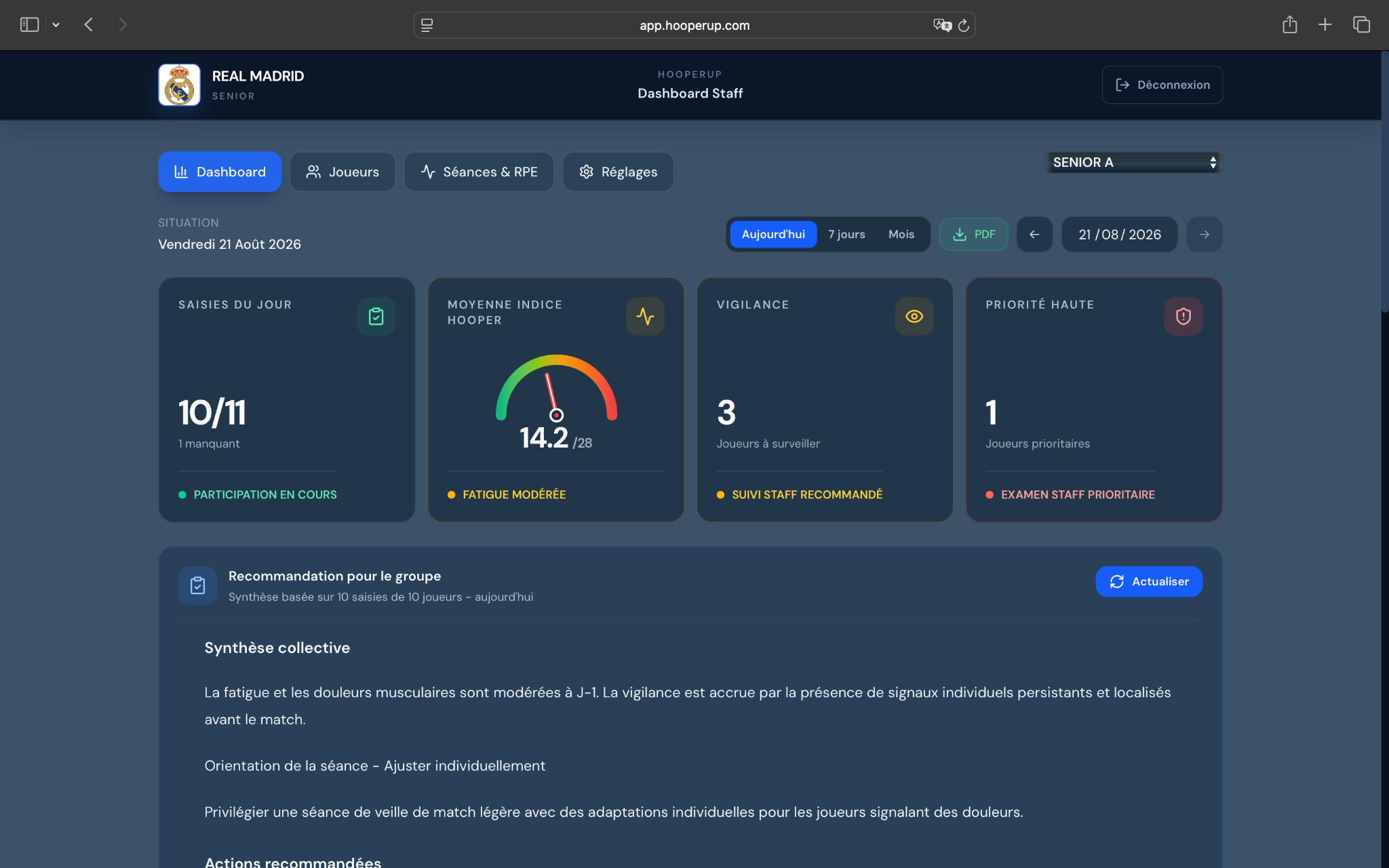The height and width of the screenshot is (868, 1389).
Task: Click the Hooper index gauge needle
Action: tap(551, 395)
